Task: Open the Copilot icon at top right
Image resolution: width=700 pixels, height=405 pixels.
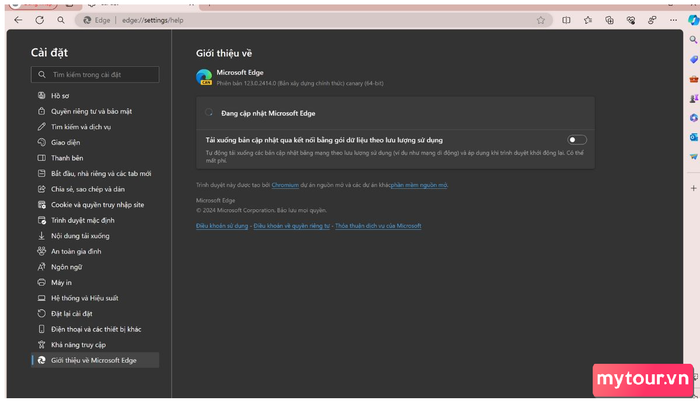Action: 693,20
